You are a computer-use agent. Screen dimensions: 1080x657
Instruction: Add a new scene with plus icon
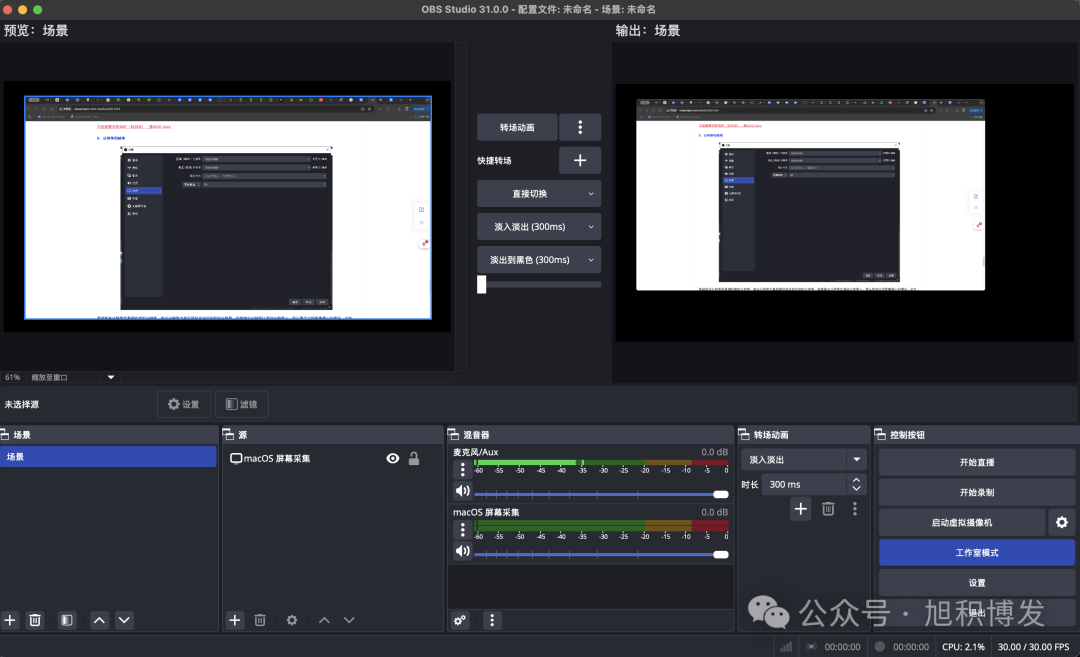[10, 620]
